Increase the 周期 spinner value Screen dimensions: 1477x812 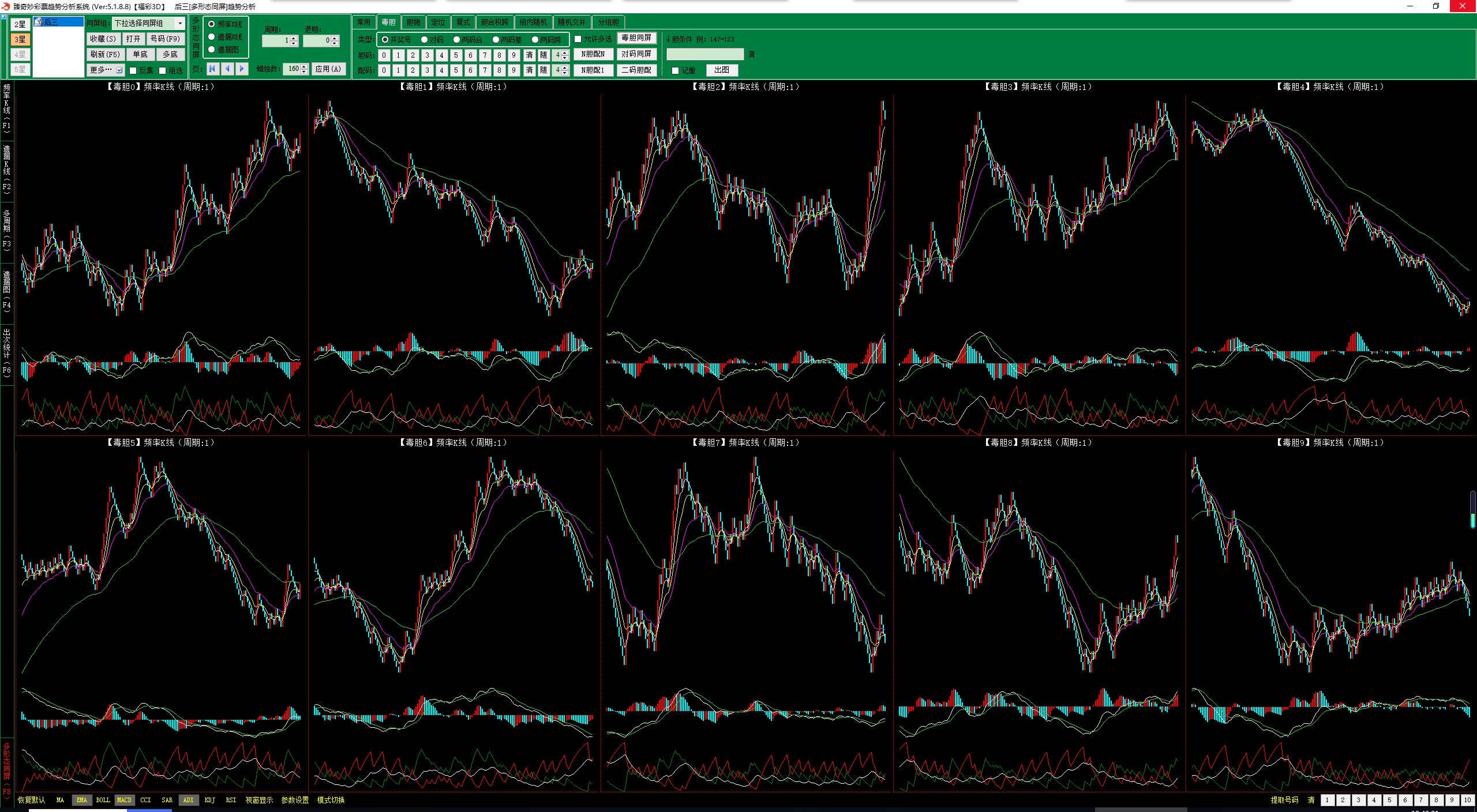(294, 38)
